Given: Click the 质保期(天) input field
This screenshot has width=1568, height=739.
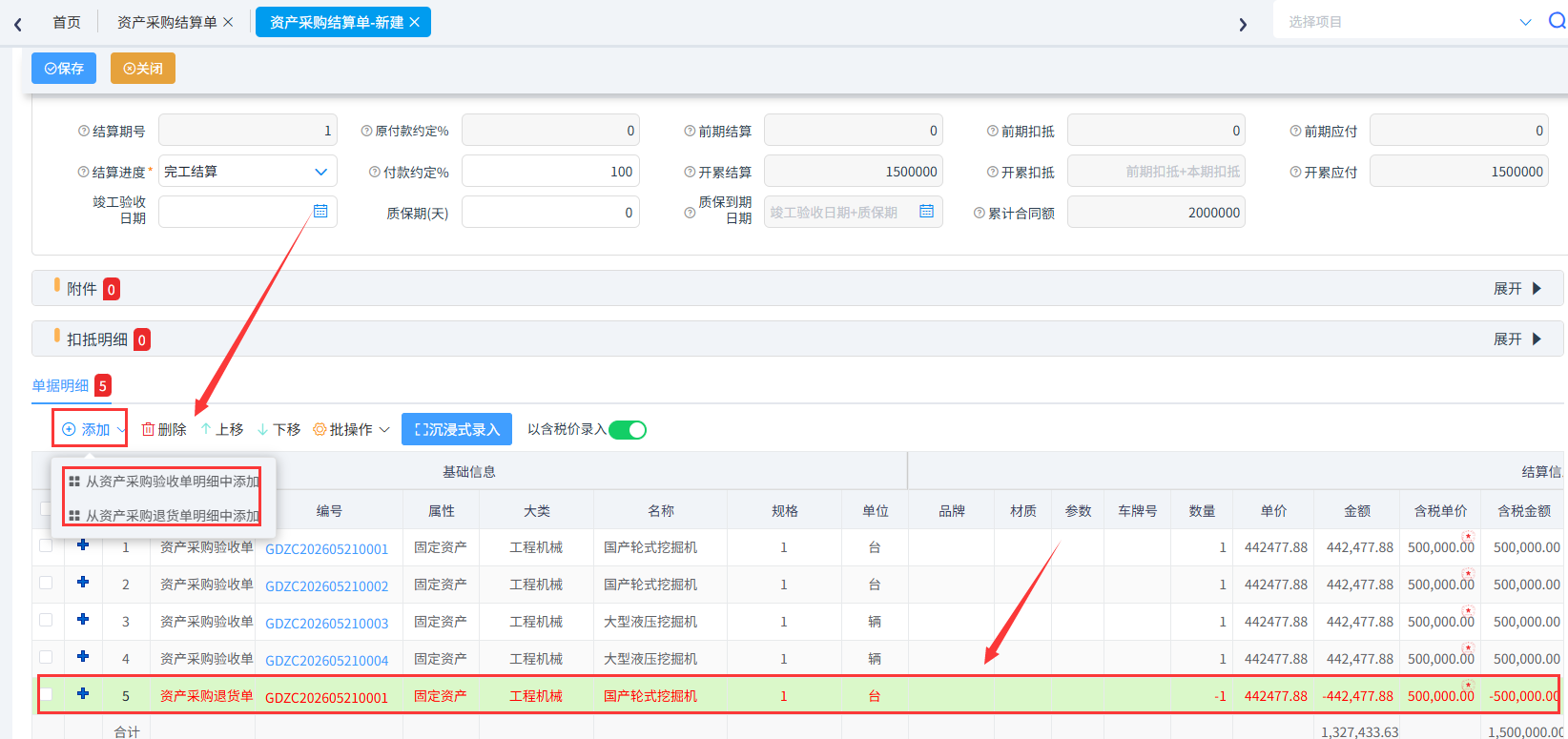Looking at the screenshot, I should click(x=550, y=213).
